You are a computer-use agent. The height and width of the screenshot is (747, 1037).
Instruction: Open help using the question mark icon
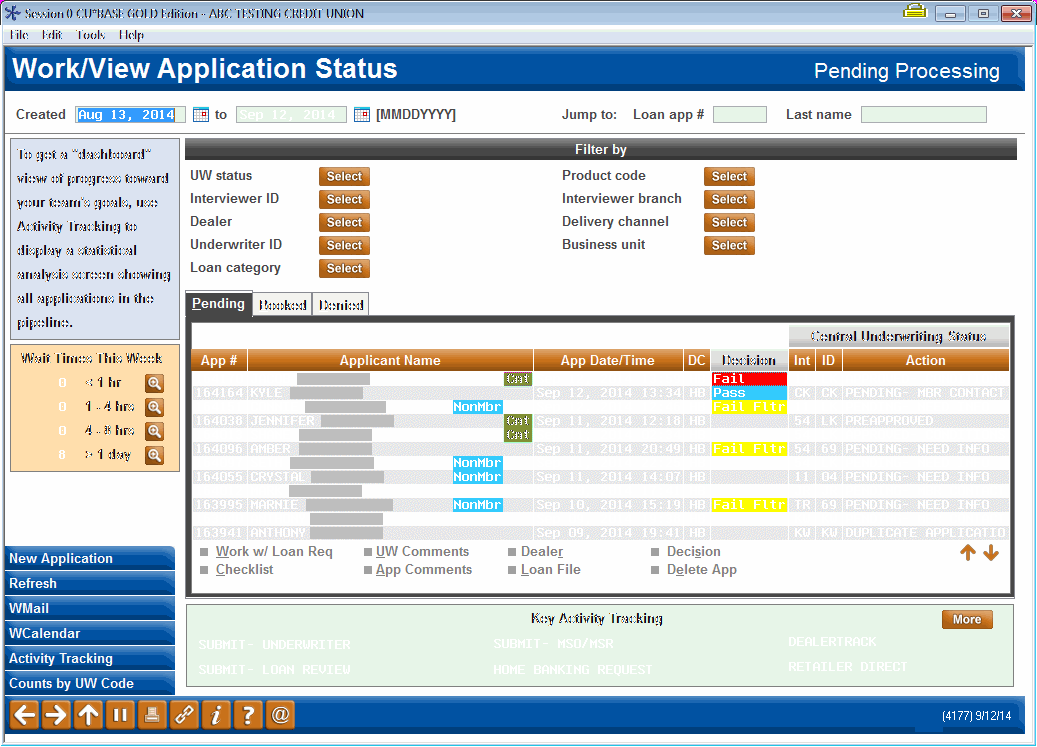pos(248,714)
